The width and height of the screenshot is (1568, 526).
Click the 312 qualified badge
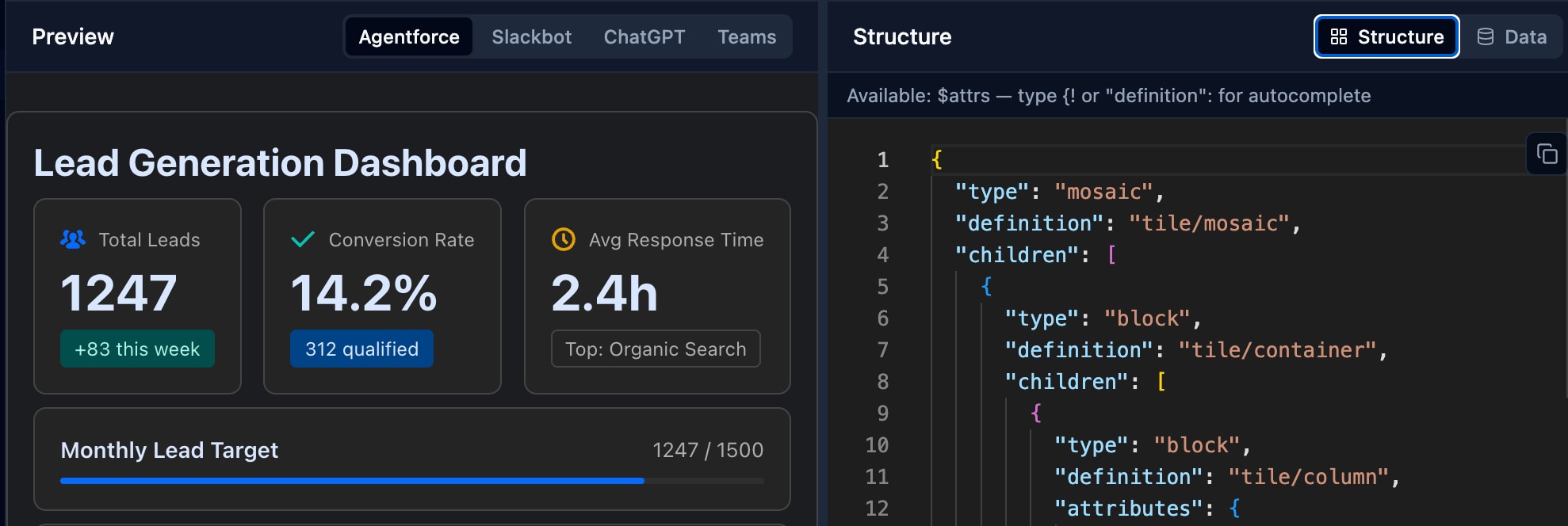tap(361, 349)
